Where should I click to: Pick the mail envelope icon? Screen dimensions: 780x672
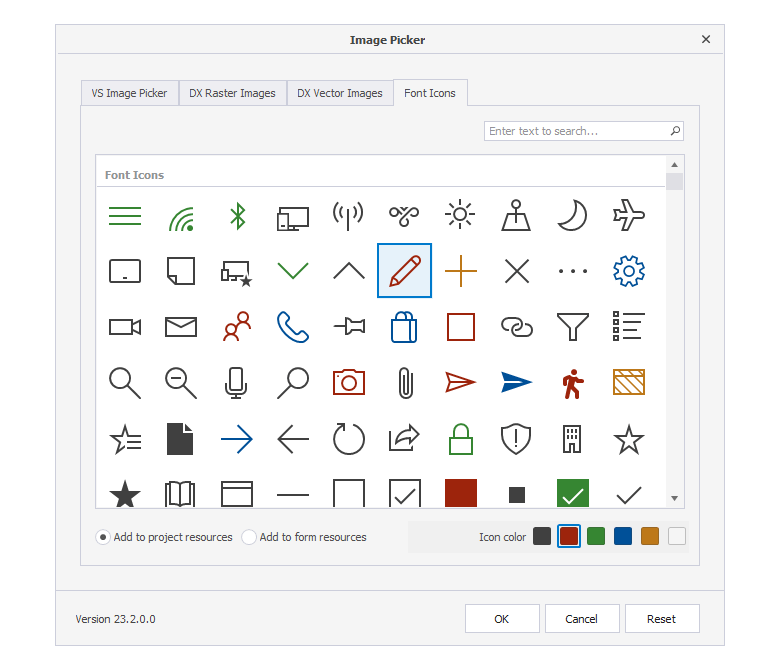tap(181, 327)
